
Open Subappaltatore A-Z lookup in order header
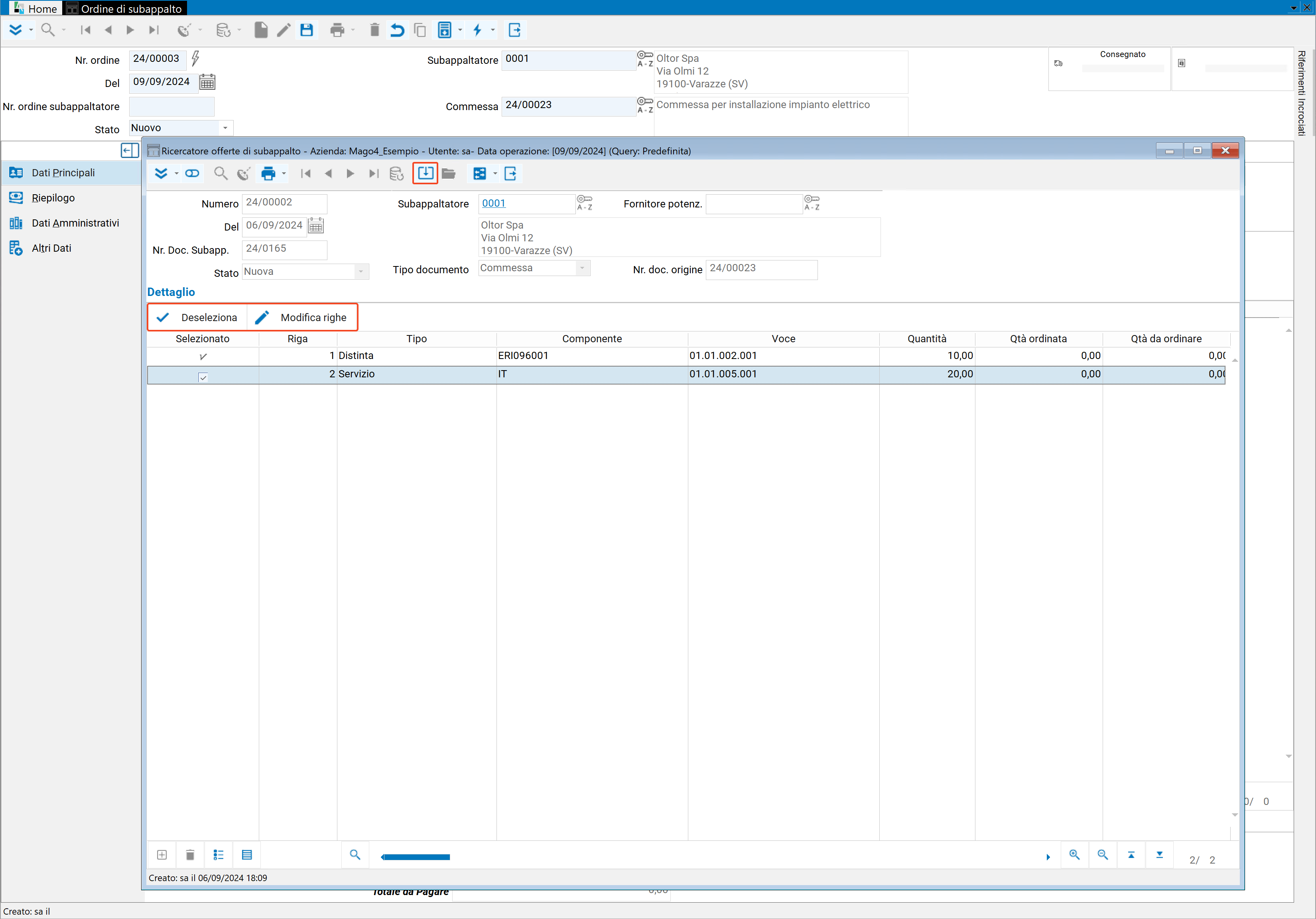(x=645, y=59)
